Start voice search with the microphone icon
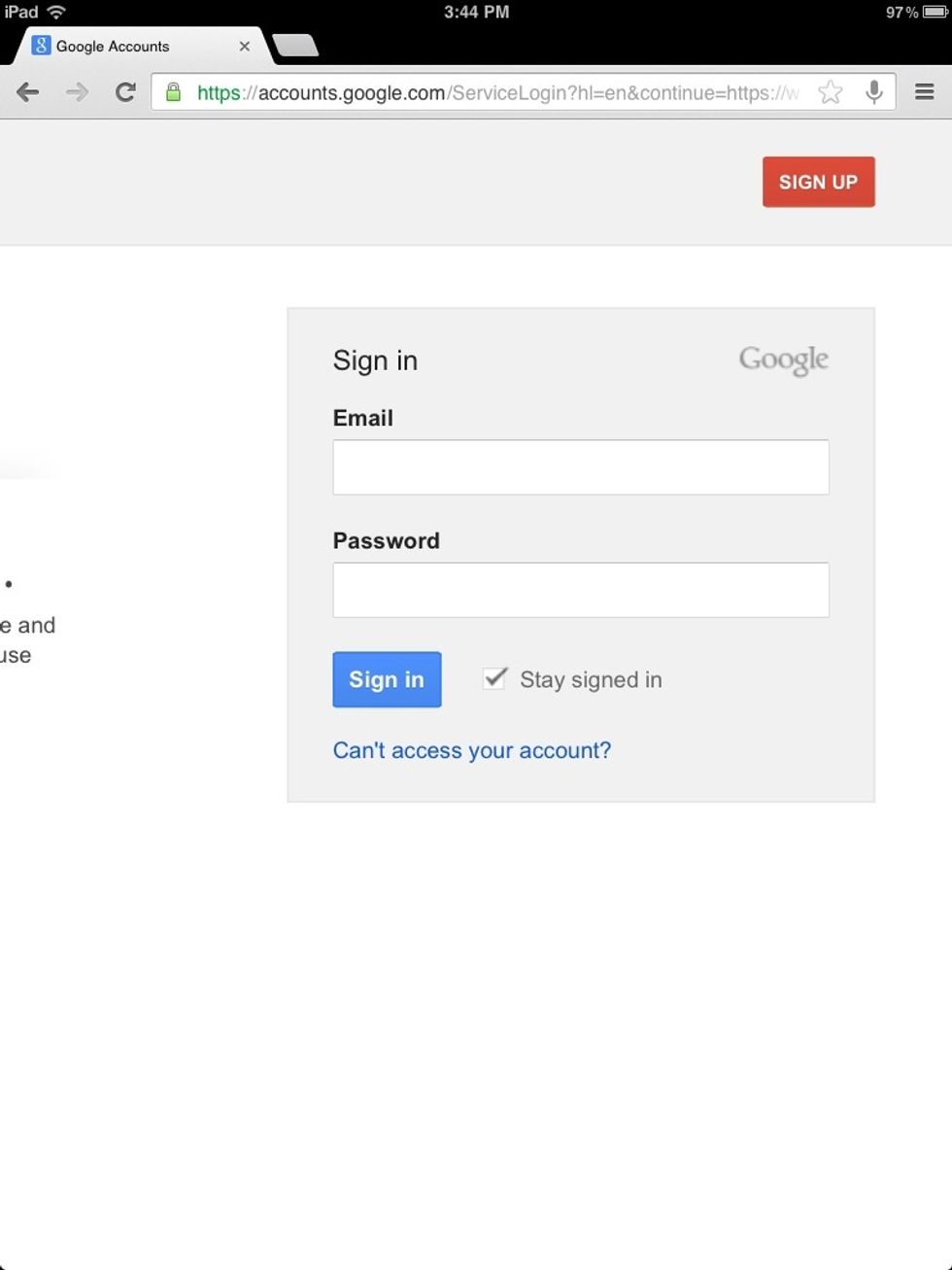 coord(873,91)
